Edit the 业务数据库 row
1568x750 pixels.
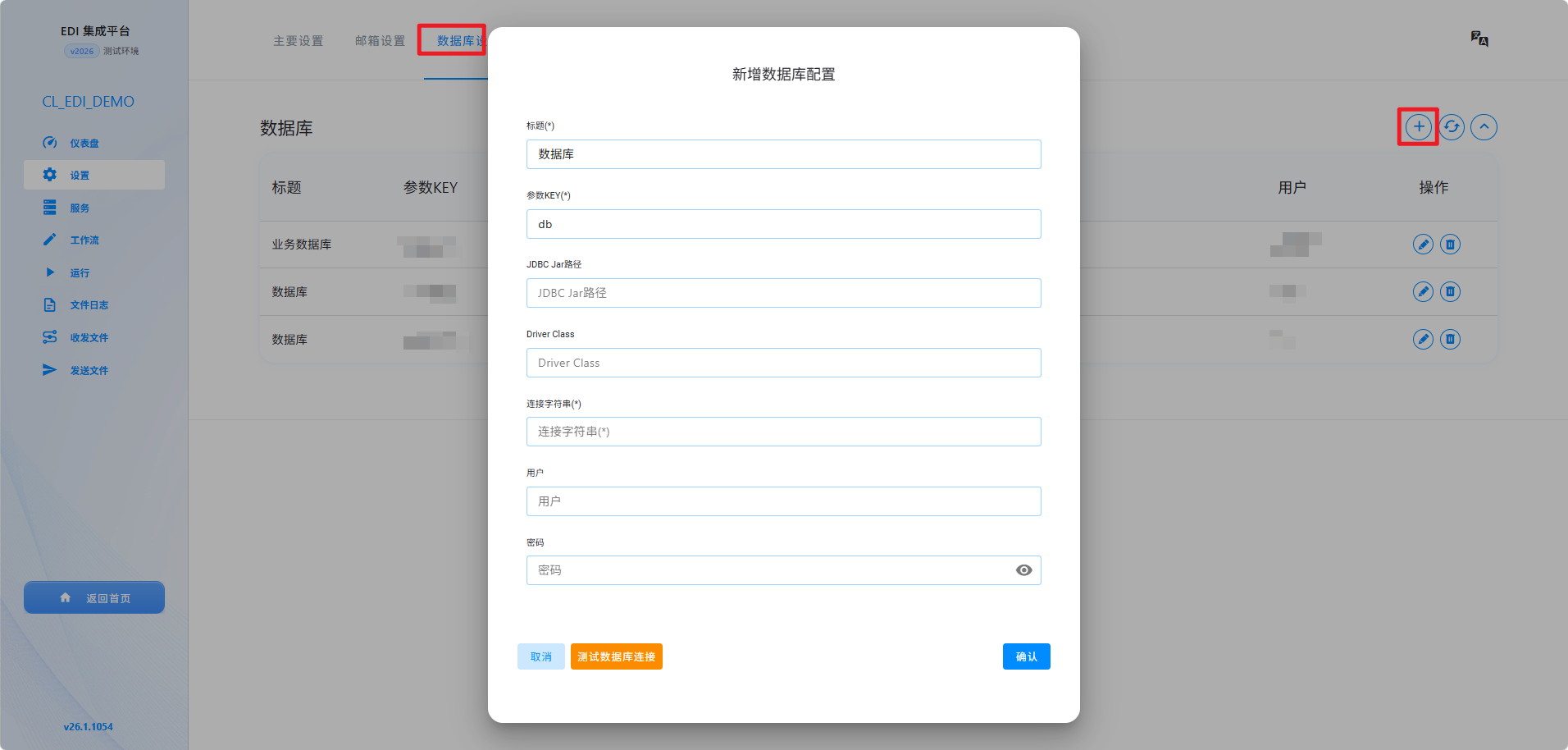tap(1423, 245)
